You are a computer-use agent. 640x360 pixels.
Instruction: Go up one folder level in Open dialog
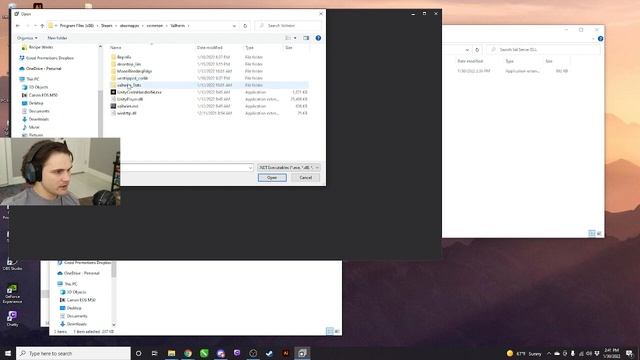[42, 26]
